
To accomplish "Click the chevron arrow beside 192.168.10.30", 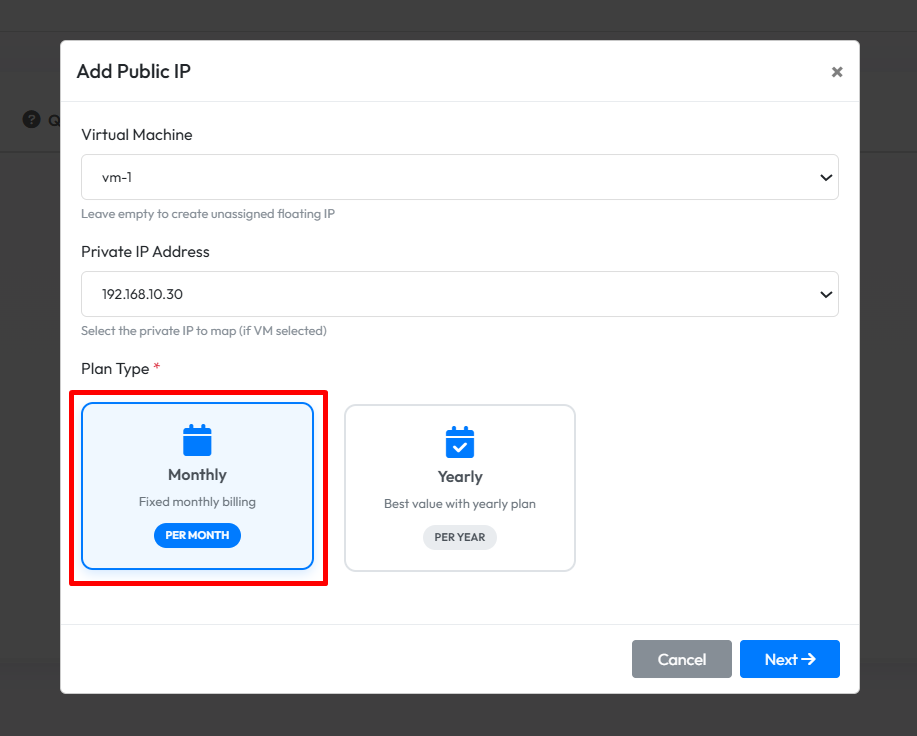I will [x=826, y=295].
